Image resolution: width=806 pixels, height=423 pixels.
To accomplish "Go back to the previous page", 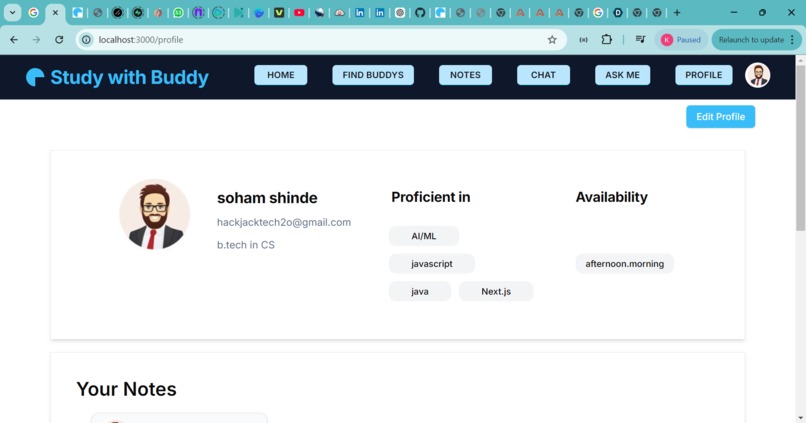I will (14, 40).
